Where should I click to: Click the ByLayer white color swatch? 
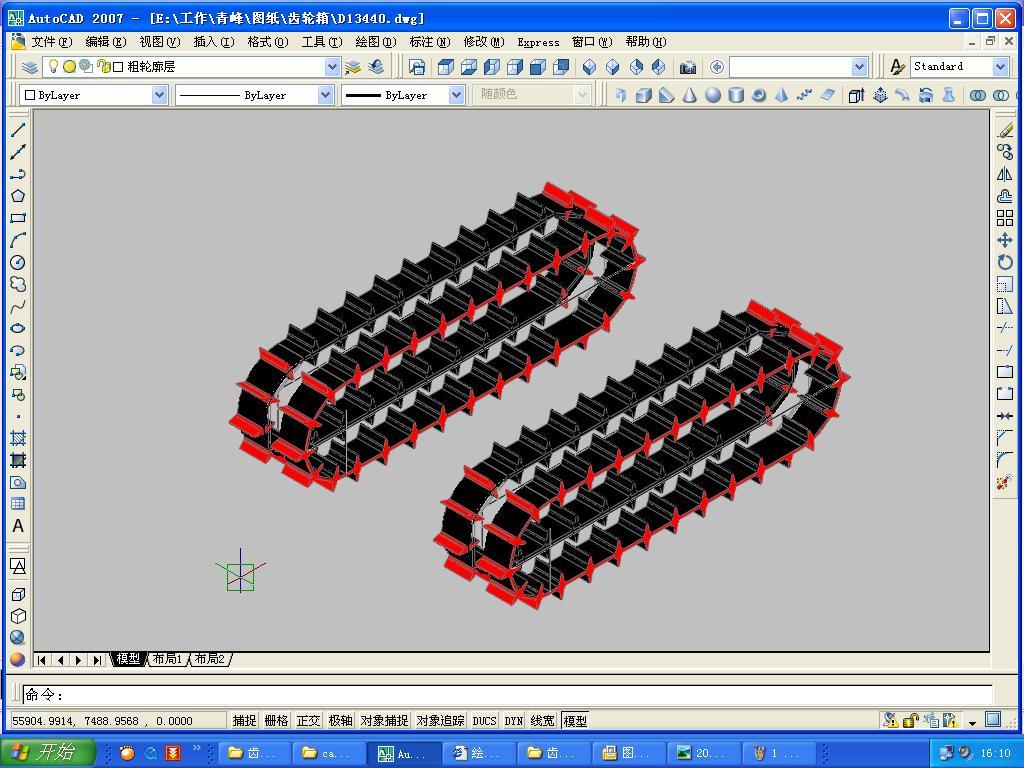[x=29, y=95]
